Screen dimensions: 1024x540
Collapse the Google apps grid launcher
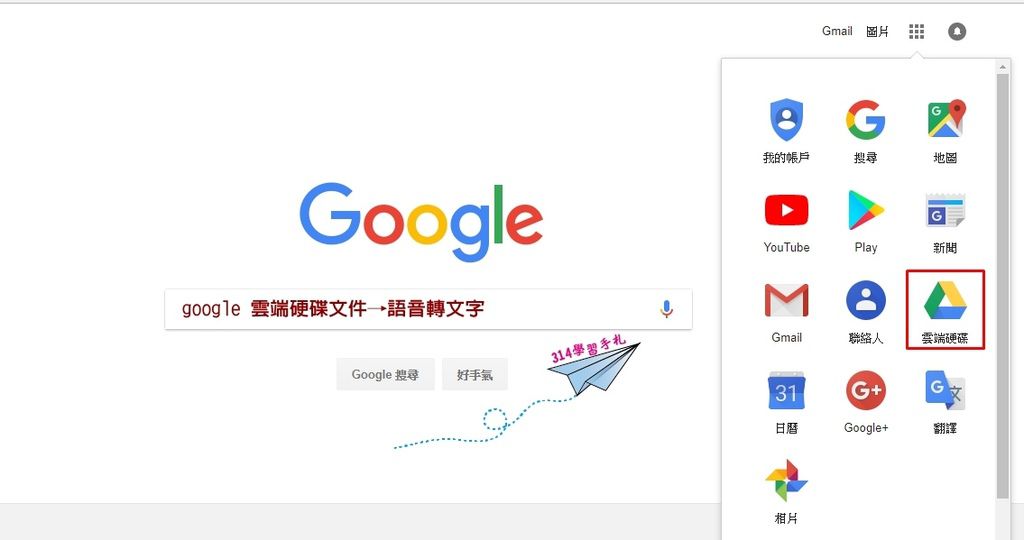pyautogui.click(x=916, y=31)
